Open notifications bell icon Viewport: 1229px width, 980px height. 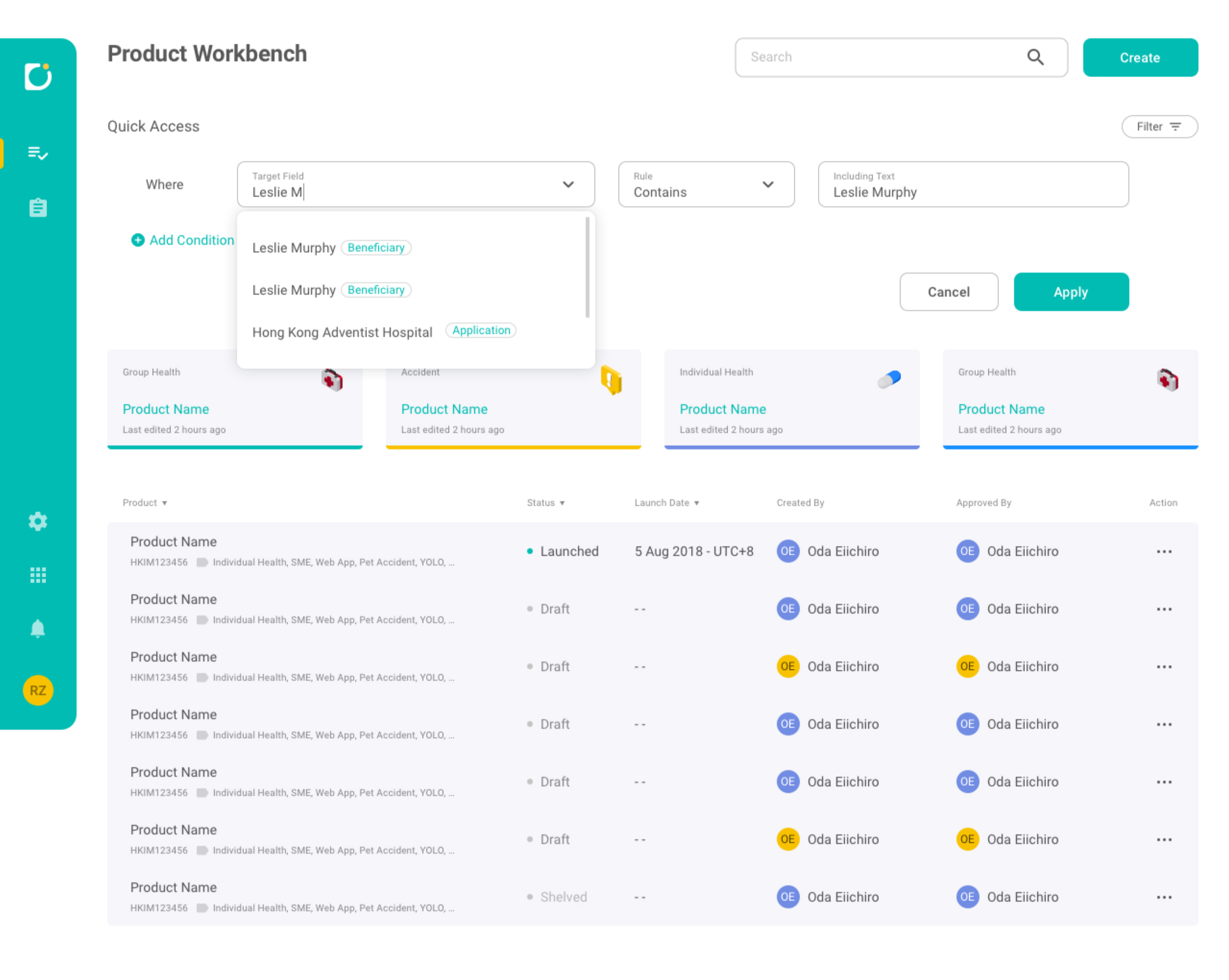37,629
